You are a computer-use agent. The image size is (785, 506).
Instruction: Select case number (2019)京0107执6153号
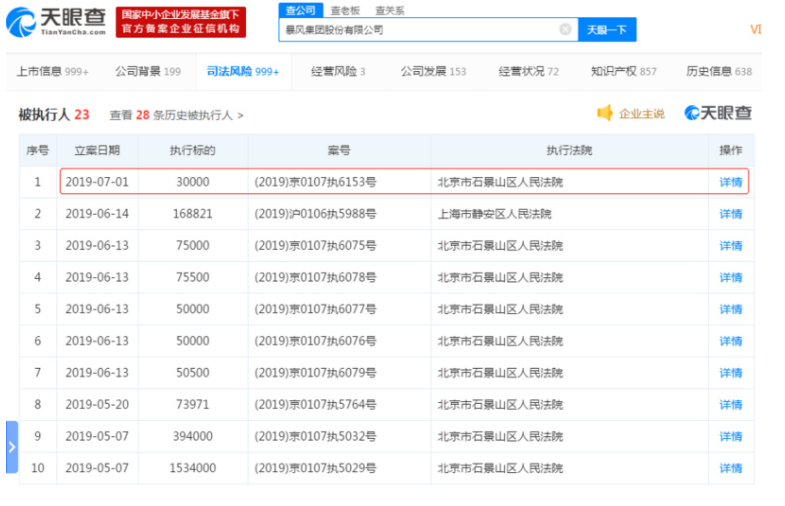(315, 182)
